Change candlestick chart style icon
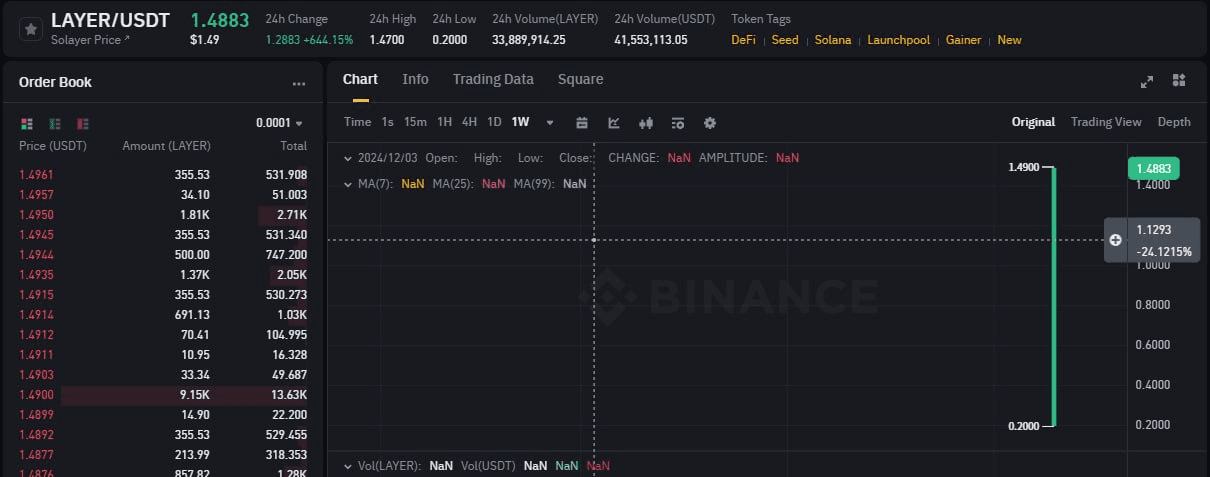The width and height of the screenshot is (1210, 477). (646, 123)
